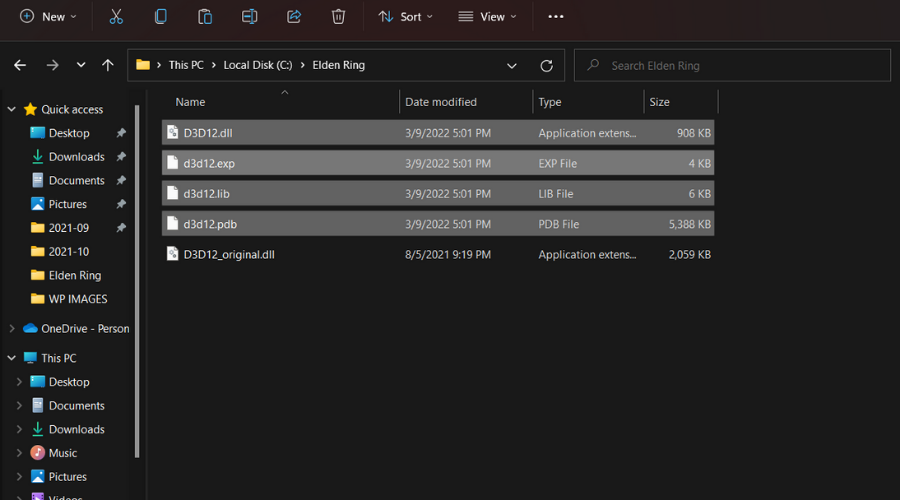Click Elden Ring breadcrumb segment
900x500 pixels.
click(x=339, y=65)
